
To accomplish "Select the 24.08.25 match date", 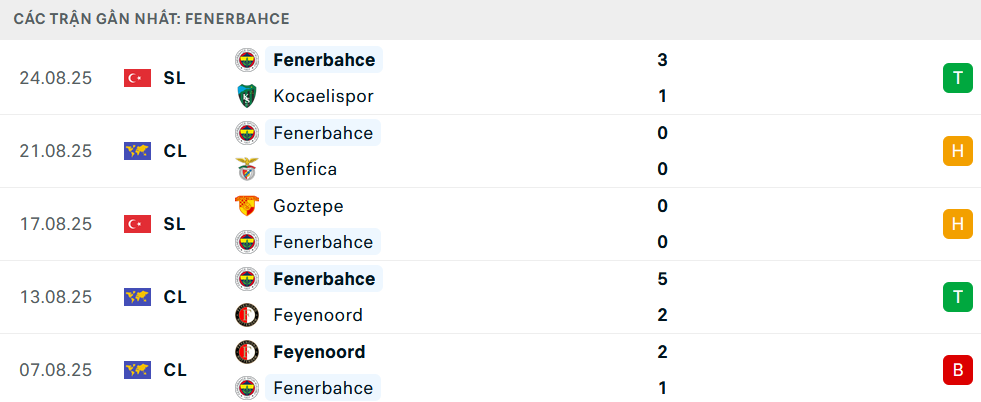I will (56, 78).
